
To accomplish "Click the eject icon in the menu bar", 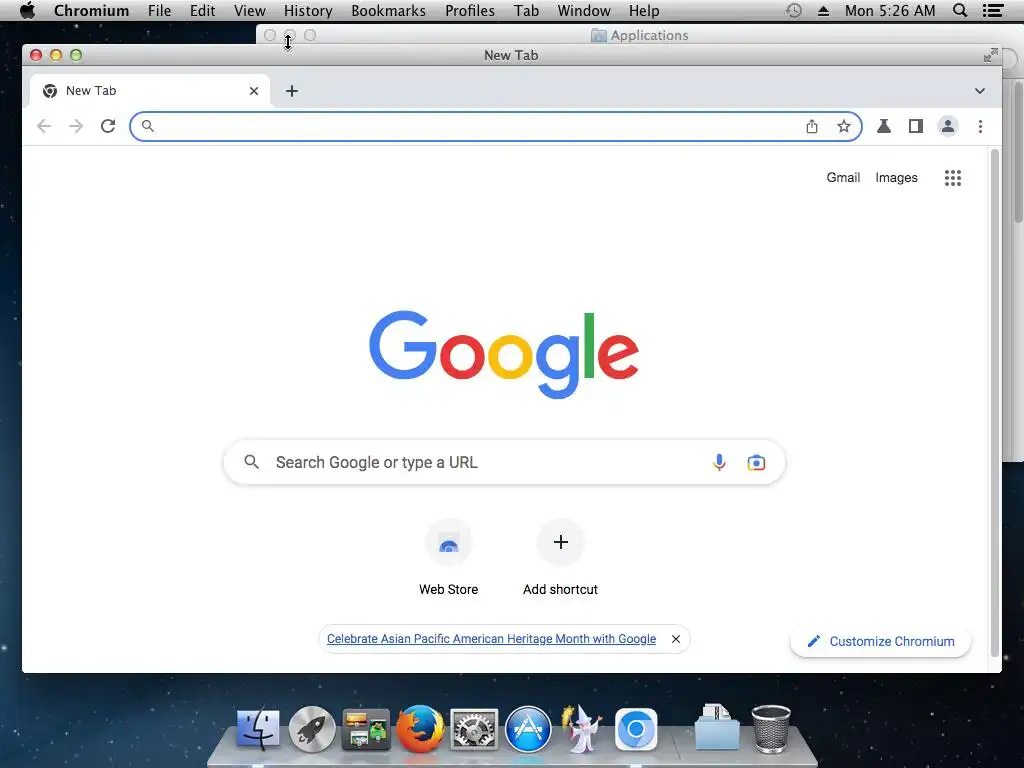I will (824, 10).
